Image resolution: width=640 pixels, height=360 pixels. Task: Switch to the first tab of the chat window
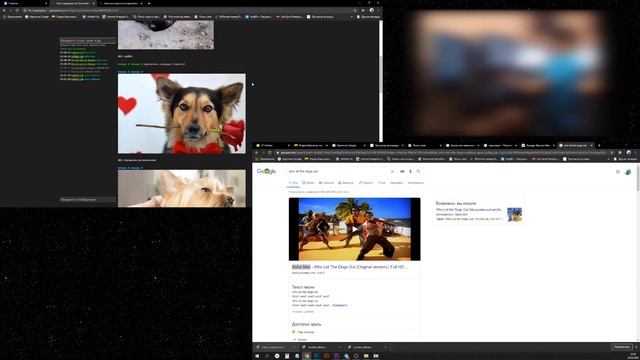[24, 3]
